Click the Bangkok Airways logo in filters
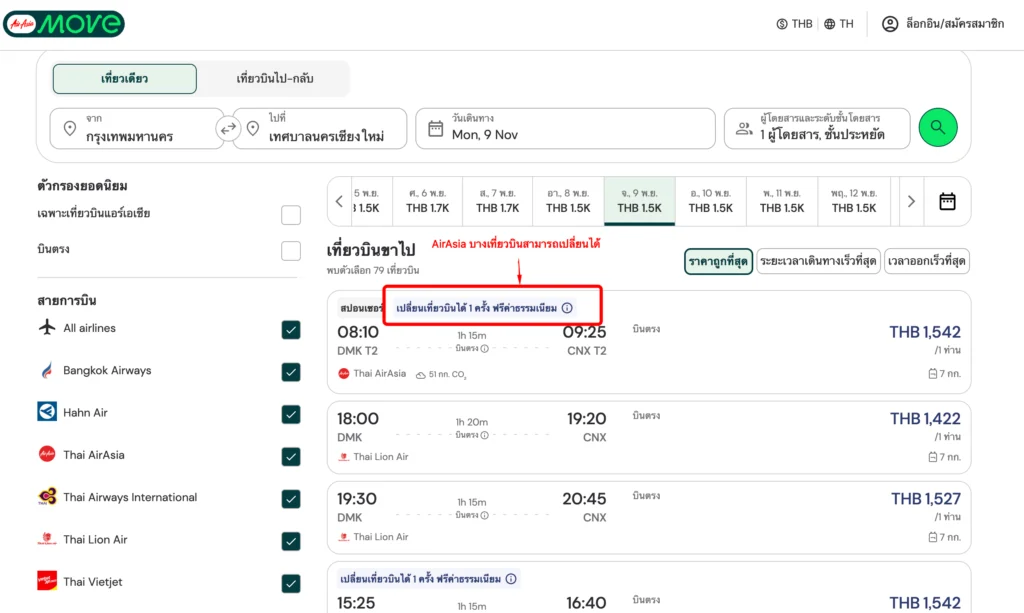The width and height of the screenshot is (1024, 613). coord(47,370)
